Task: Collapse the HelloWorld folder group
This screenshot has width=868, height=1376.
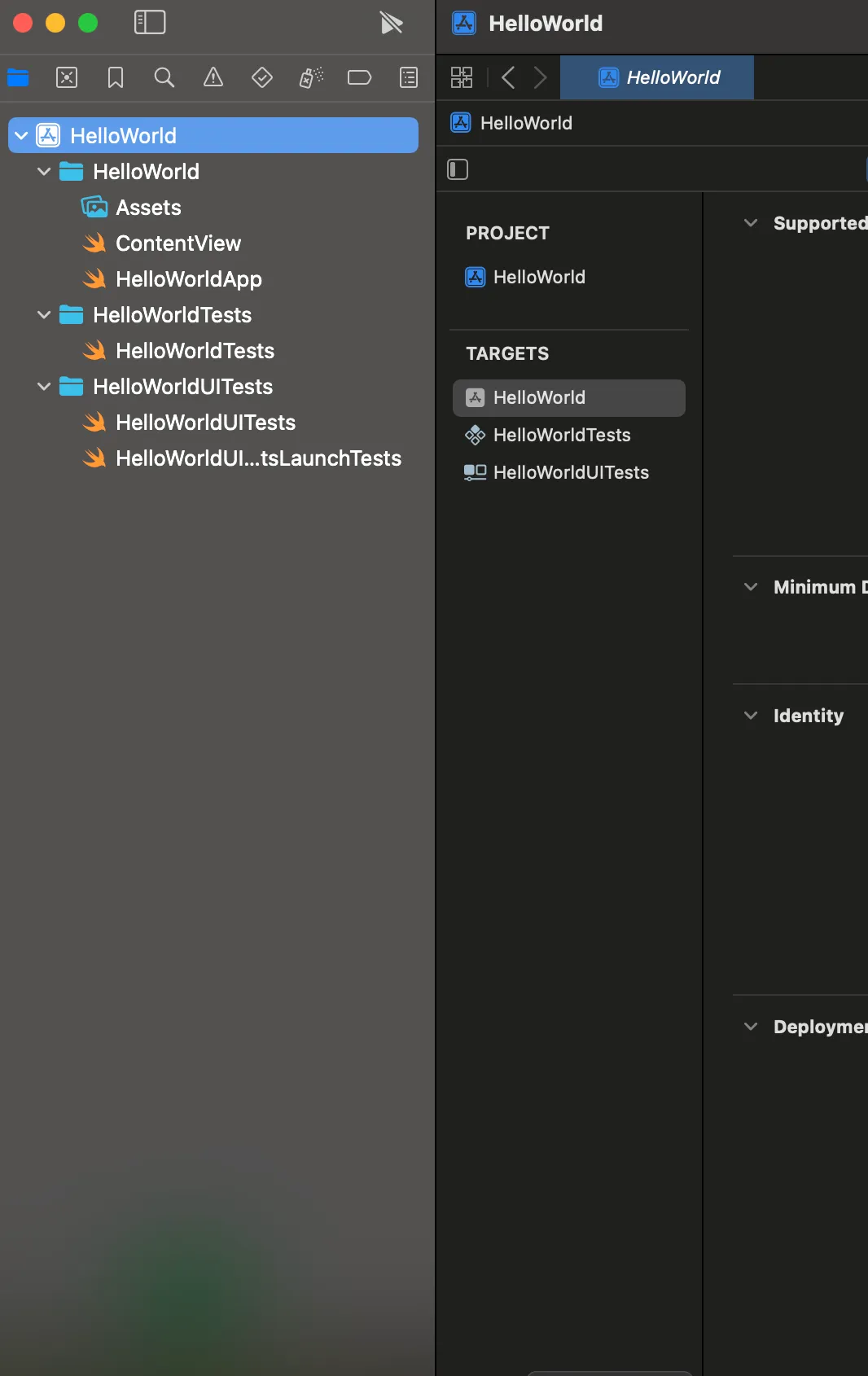Action: [44, 172]
